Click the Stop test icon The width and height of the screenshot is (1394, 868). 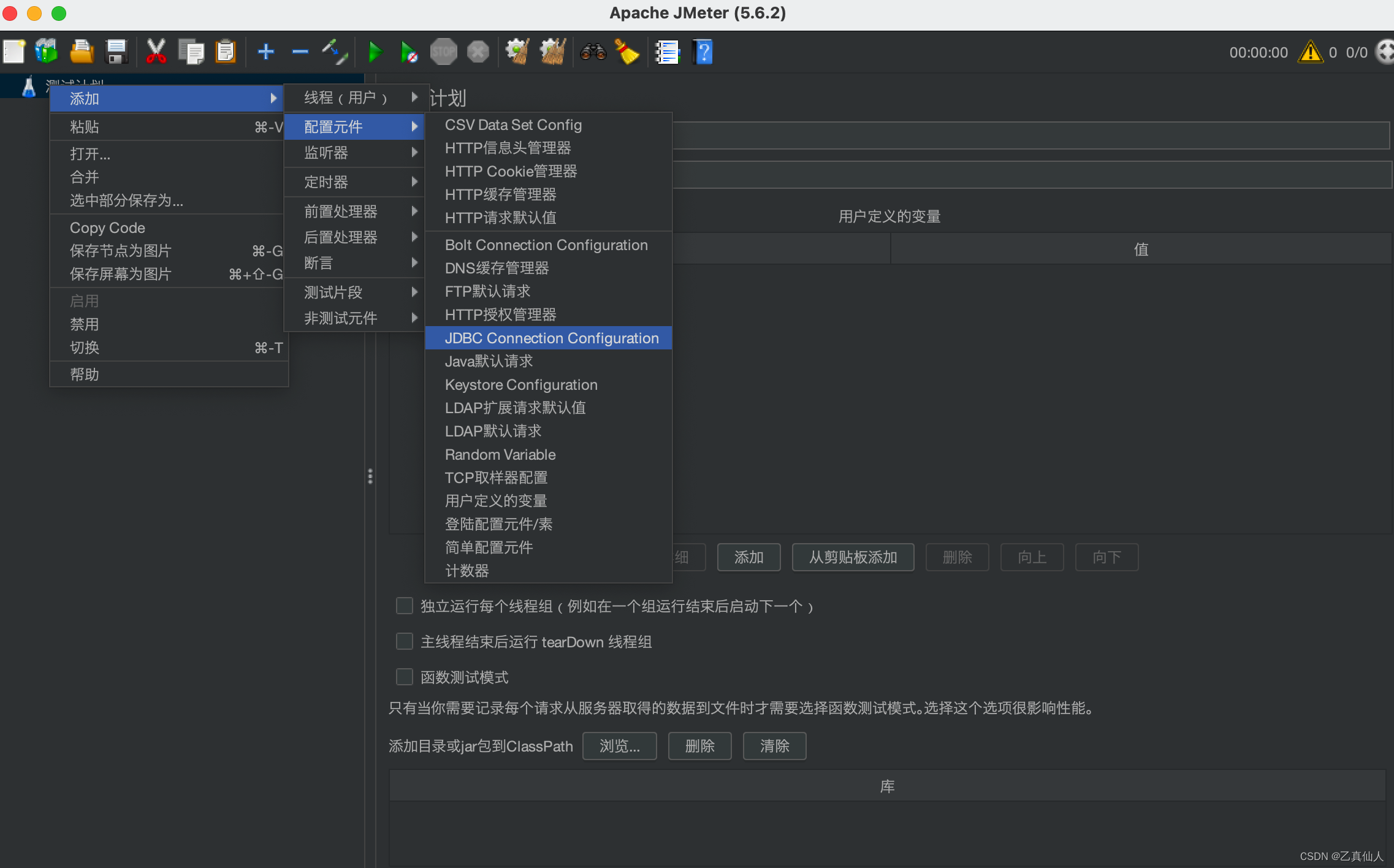tap(443, 52)
